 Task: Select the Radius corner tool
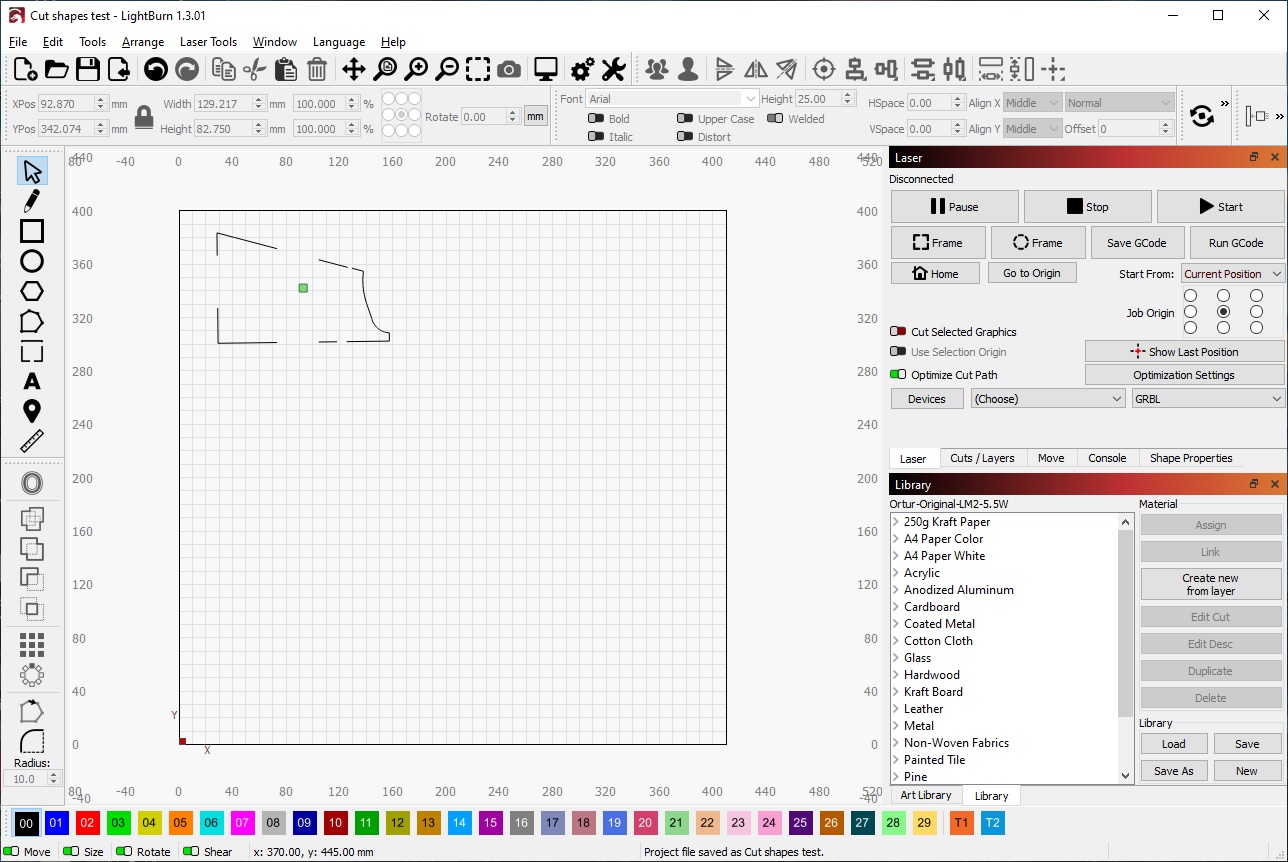[x=32, y=741]
